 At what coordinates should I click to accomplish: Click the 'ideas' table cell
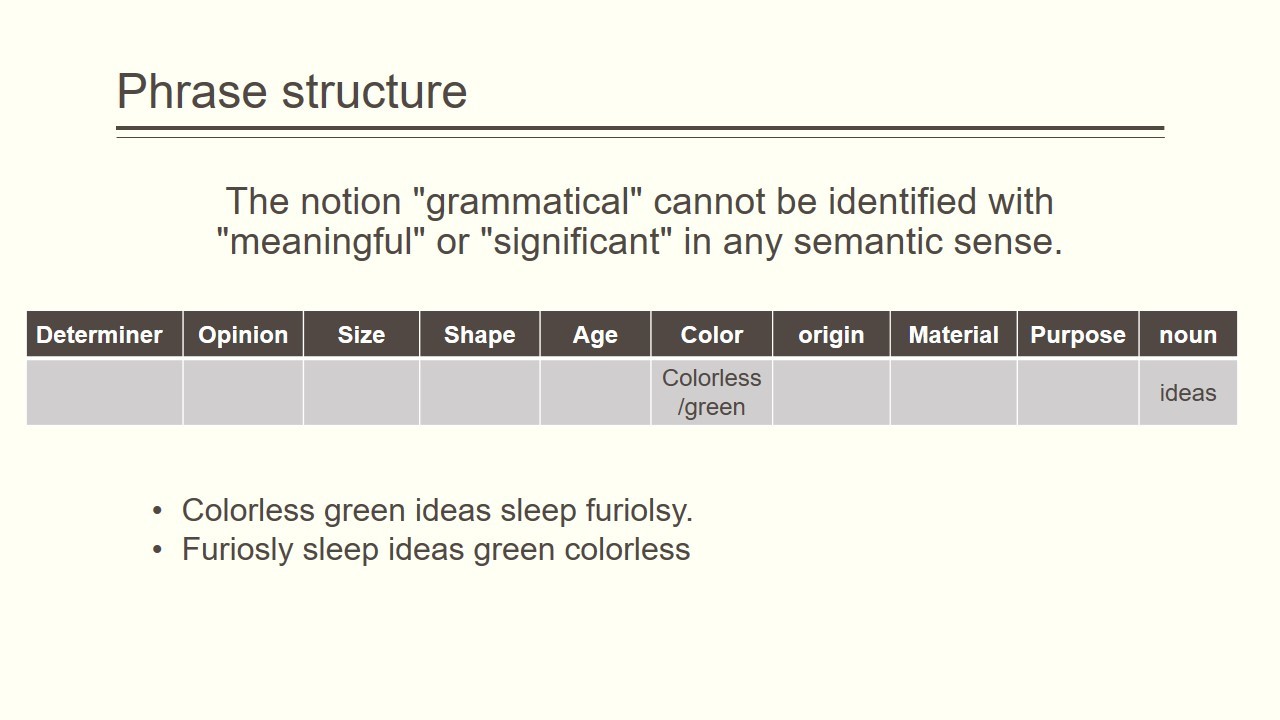[1188, 392]
